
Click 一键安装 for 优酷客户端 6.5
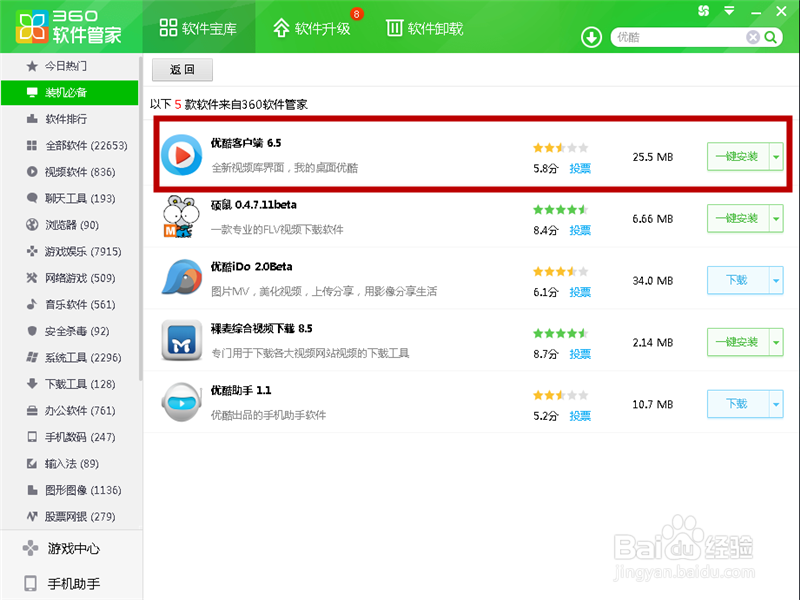[738, 157]
